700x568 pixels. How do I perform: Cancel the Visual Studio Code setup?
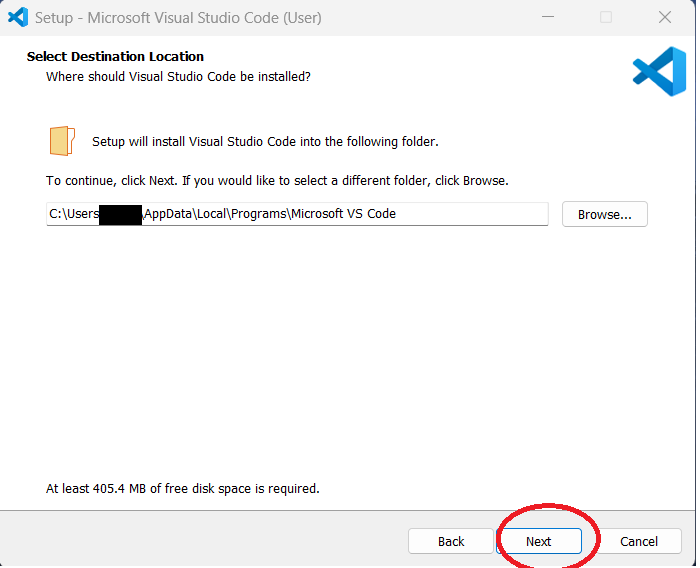click(x=638, y=541)
